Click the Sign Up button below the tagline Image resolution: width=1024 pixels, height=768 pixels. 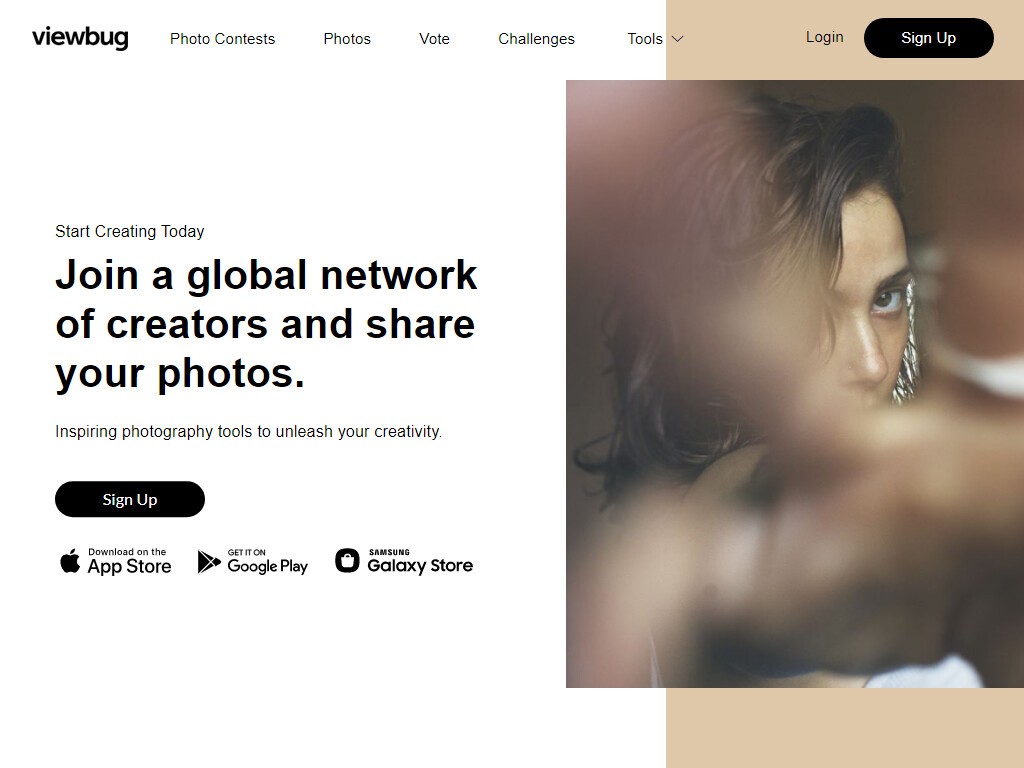coord(130,500)
